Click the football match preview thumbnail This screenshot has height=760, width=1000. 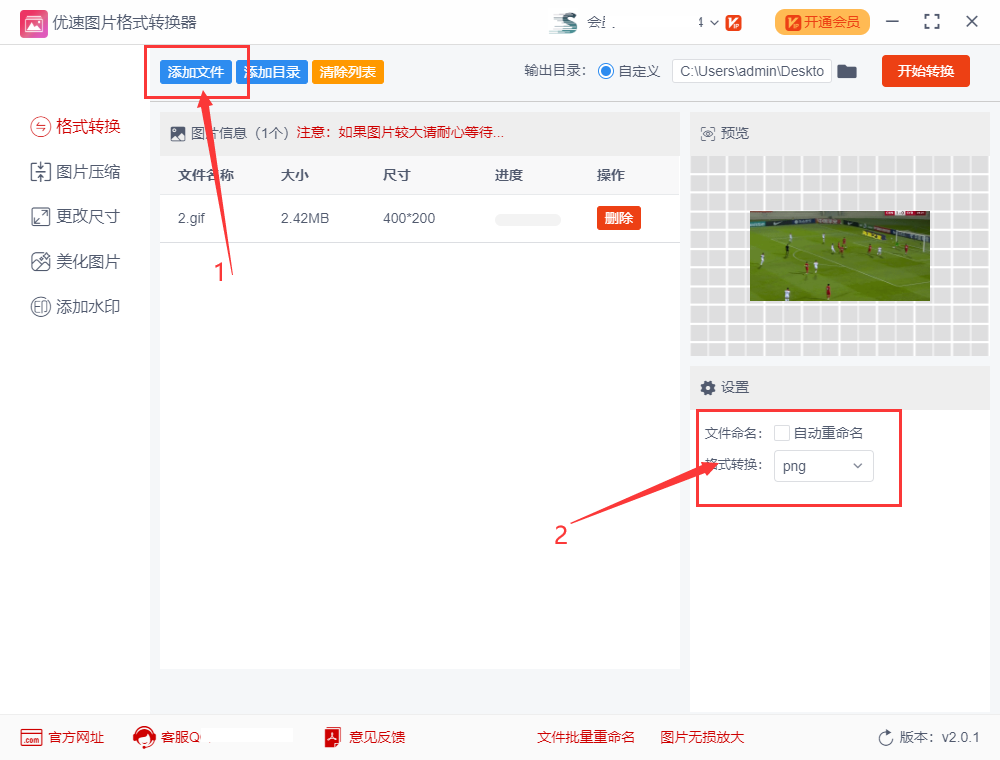point(840,256)
